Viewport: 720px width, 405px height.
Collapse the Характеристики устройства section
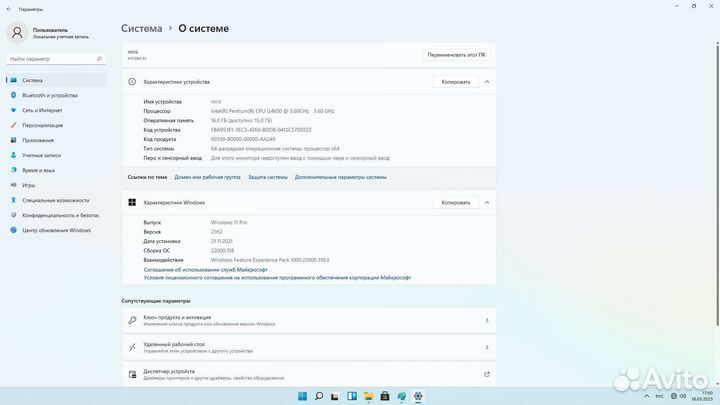(x=487, y=82)
